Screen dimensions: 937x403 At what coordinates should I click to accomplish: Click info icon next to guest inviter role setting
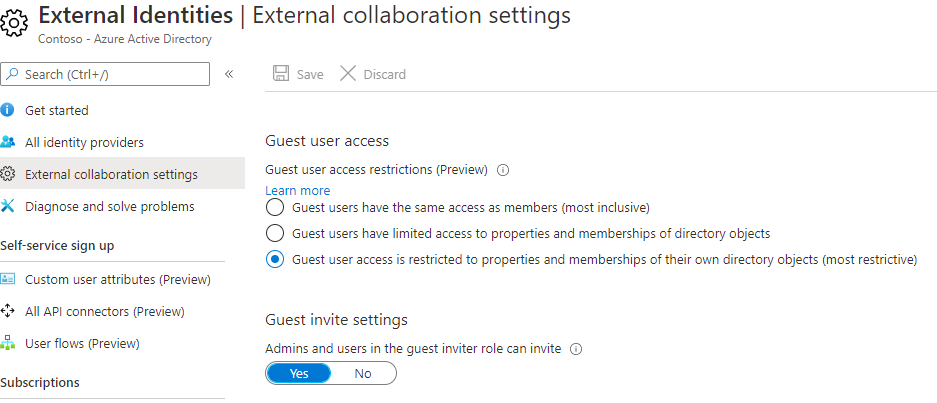tap(576, 349)
